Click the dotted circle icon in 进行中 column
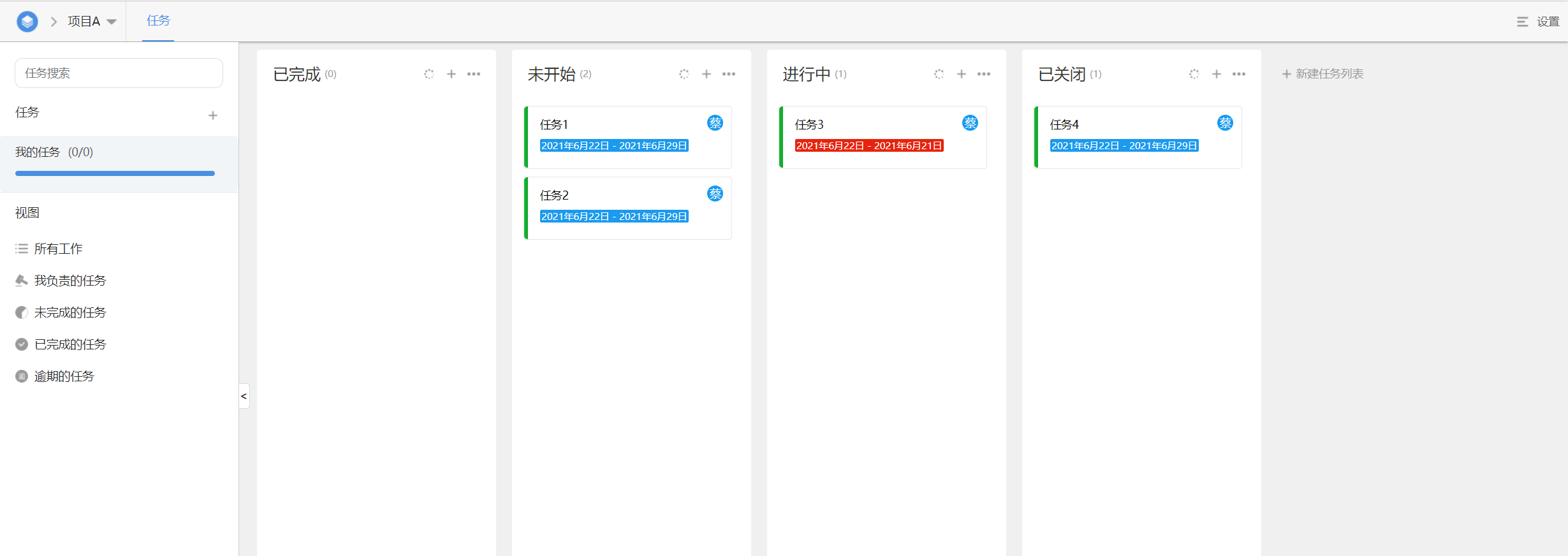 click(939, 74)
